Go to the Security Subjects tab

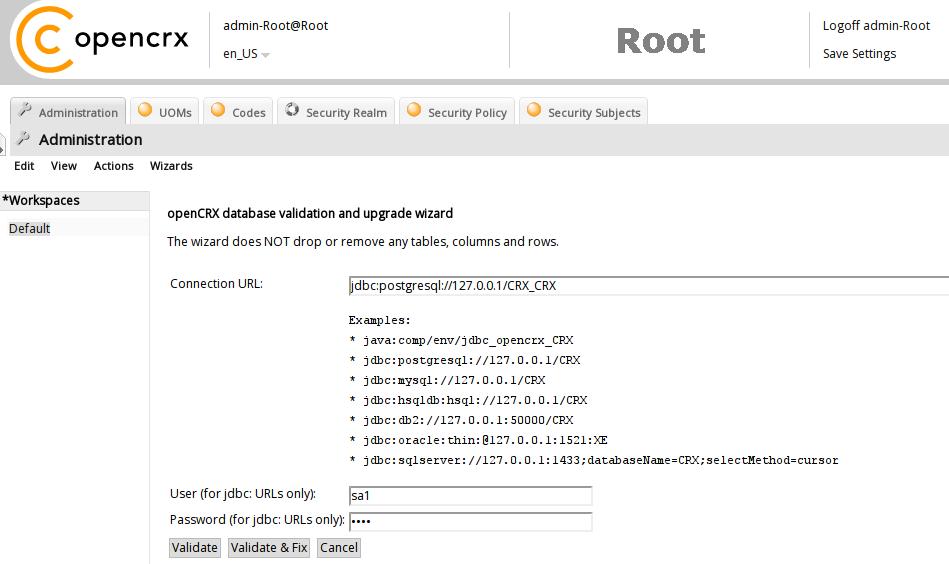tap(583, 111)
